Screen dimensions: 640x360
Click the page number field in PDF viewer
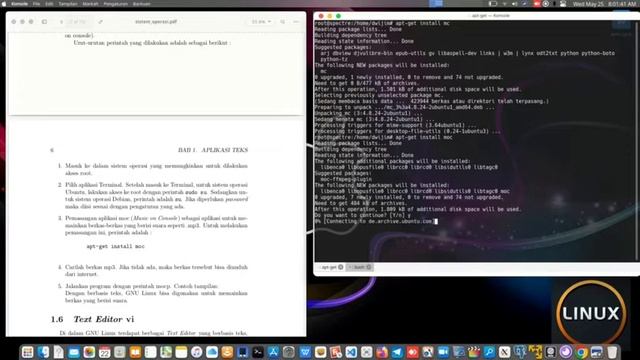[77, 22]
